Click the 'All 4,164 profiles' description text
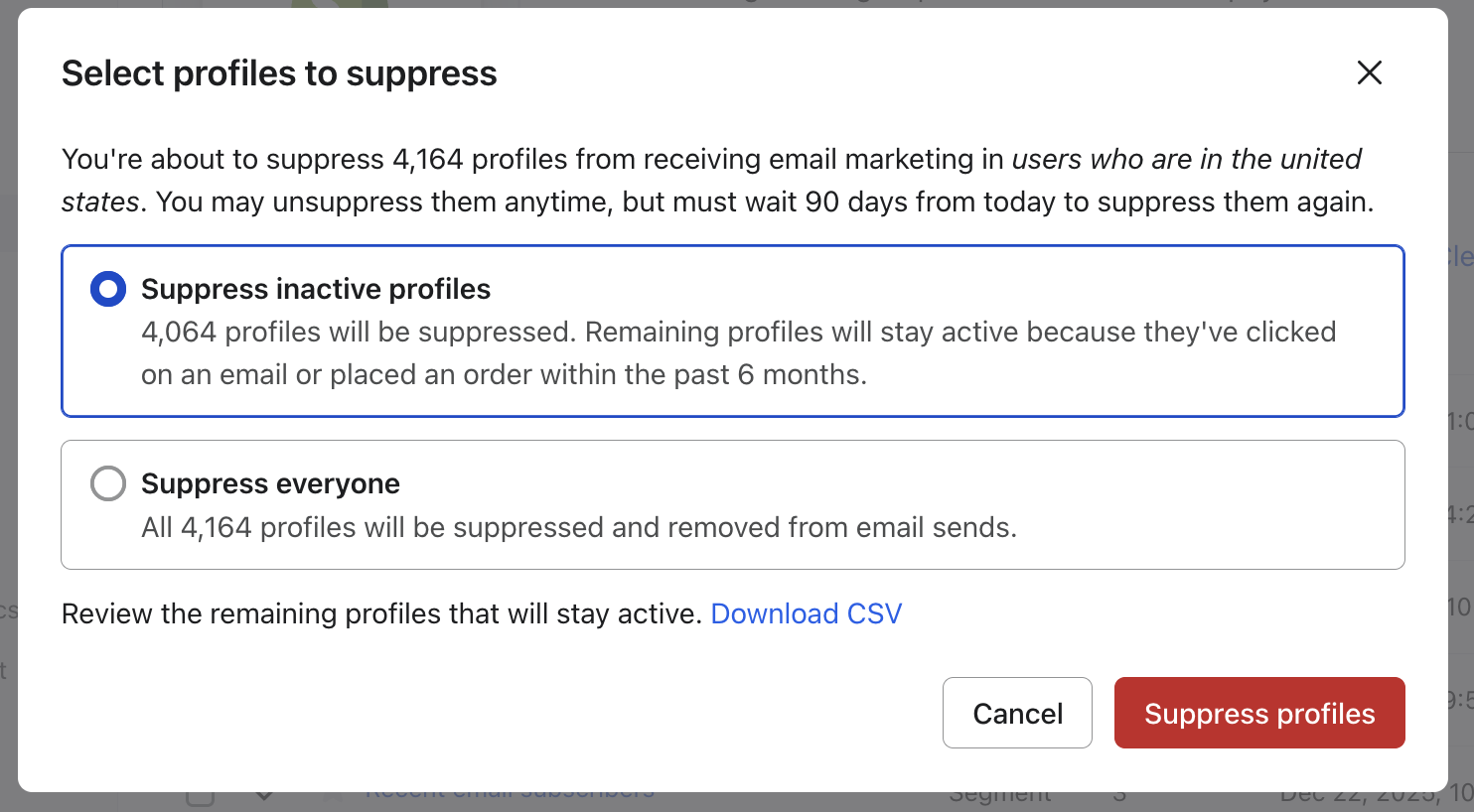 coord(578,527)
